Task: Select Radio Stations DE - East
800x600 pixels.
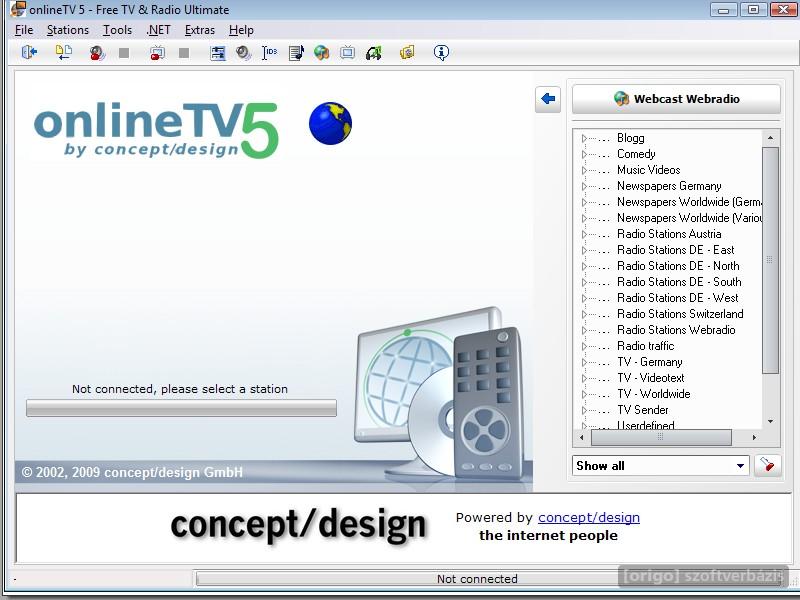Action: (676, 250)
